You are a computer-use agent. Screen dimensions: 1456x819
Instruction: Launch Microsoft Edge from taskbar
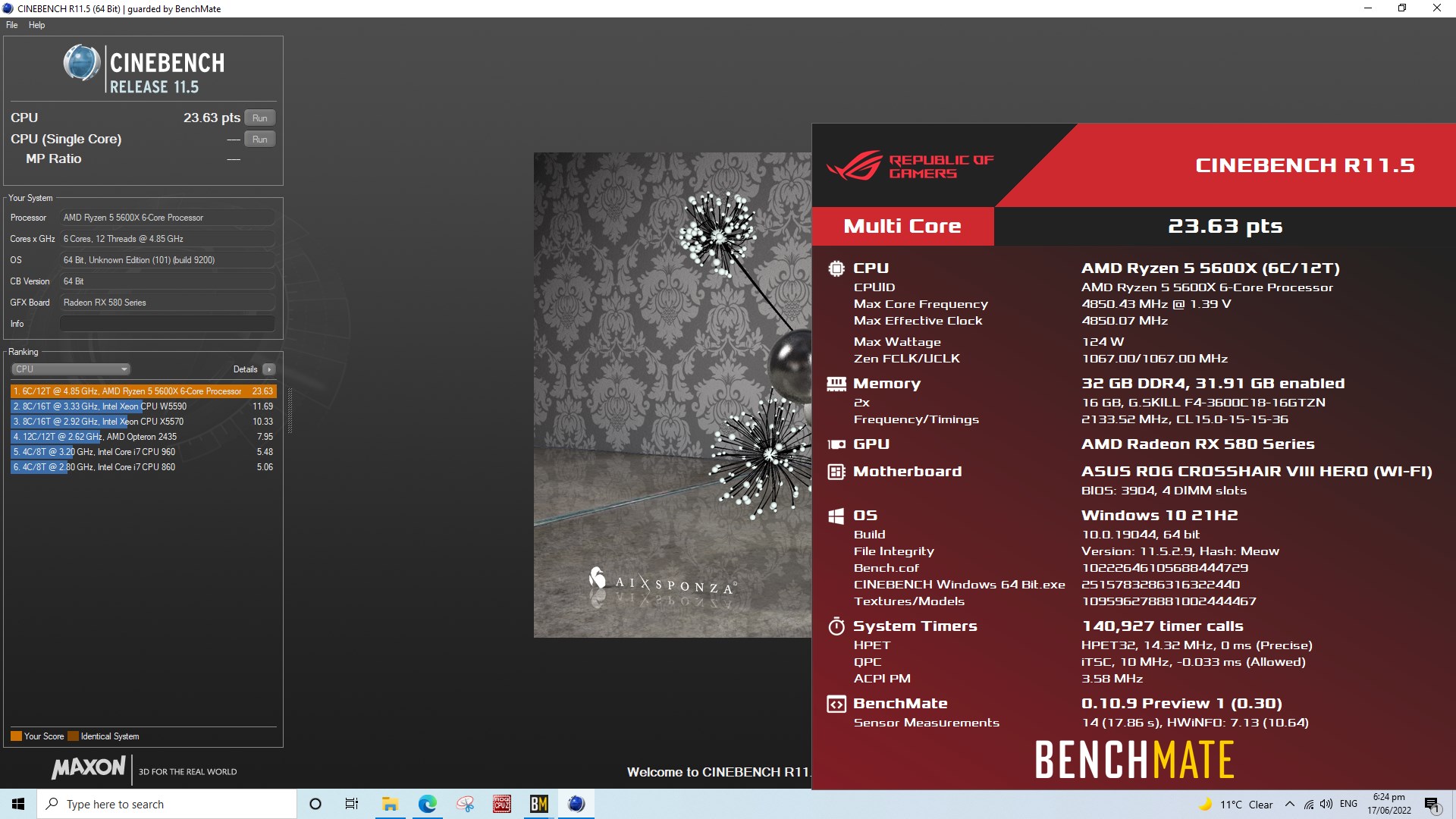pyautogui.click(x=428, y=804)
